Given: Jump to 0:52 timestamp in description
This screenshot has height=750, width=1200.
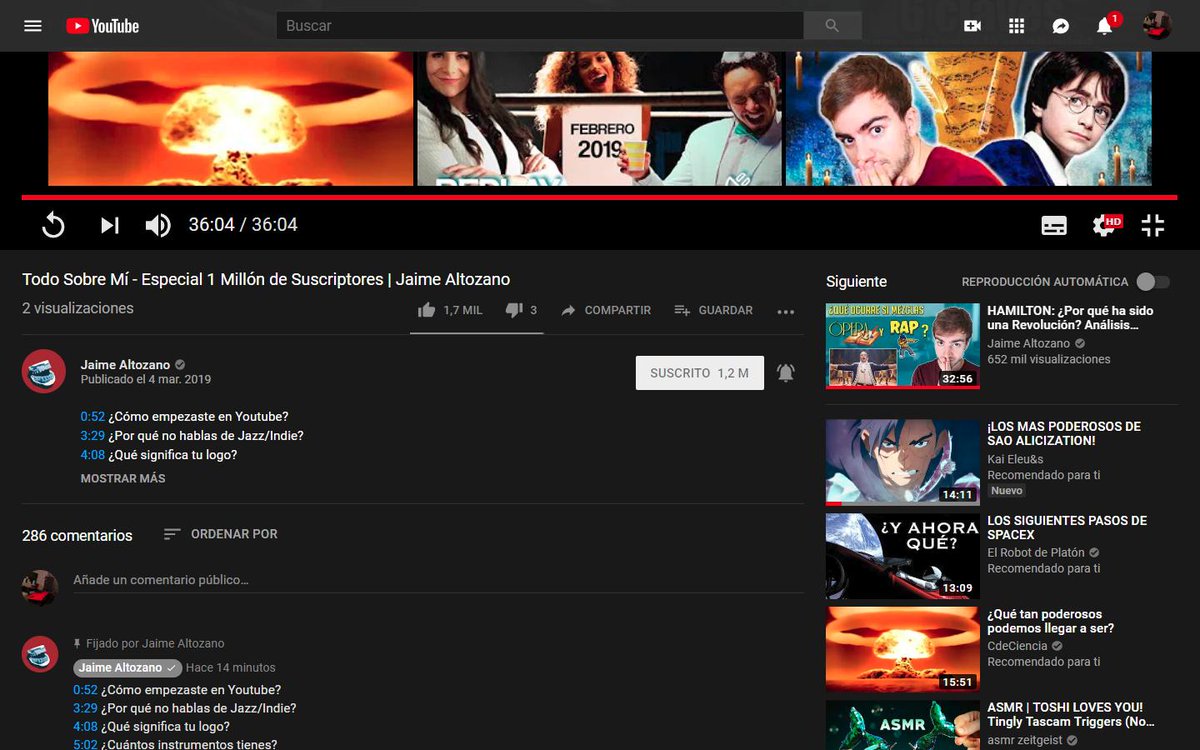Looking at the screenshot, I should pos(93,417).
